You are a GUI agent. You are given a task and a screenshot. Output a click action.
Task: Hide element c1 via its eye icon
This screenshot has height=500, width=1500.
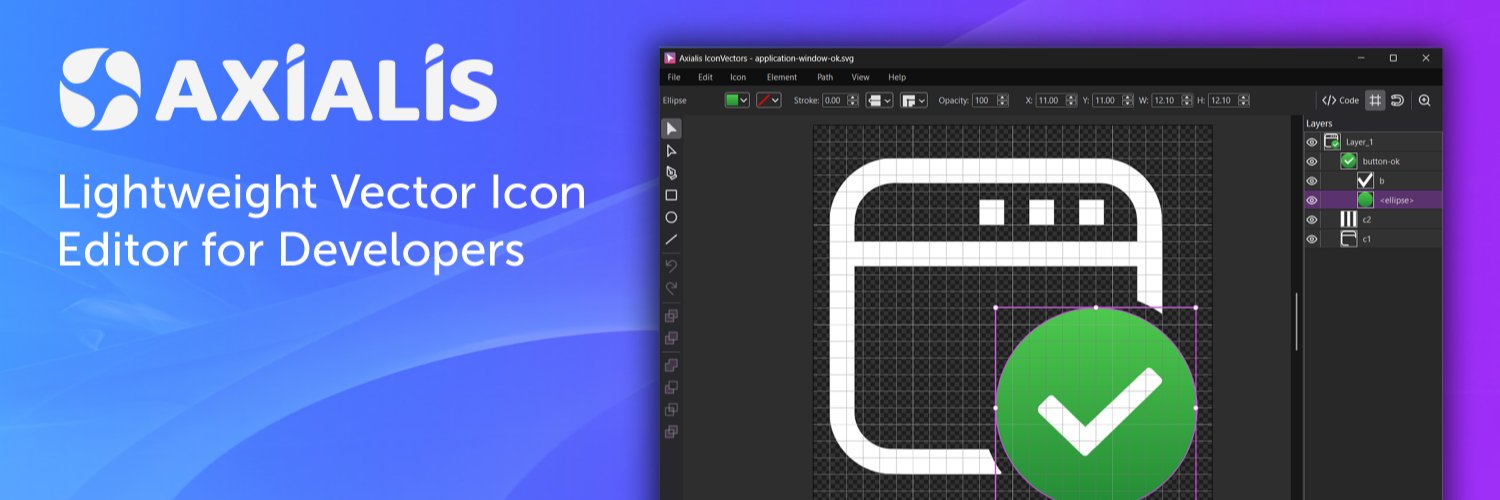(1312, 239)
